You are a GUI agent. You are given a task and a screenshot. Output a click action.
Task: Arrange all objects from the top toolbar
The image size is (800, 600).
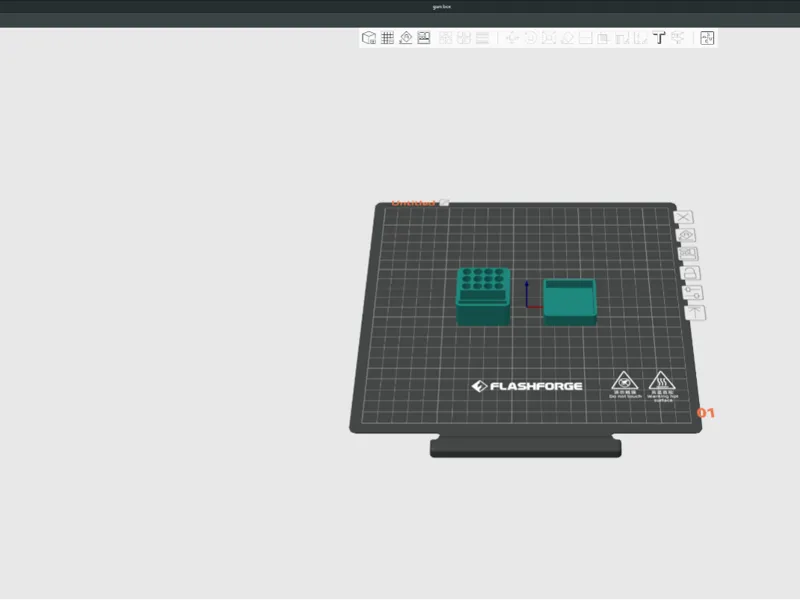point(424,38)
